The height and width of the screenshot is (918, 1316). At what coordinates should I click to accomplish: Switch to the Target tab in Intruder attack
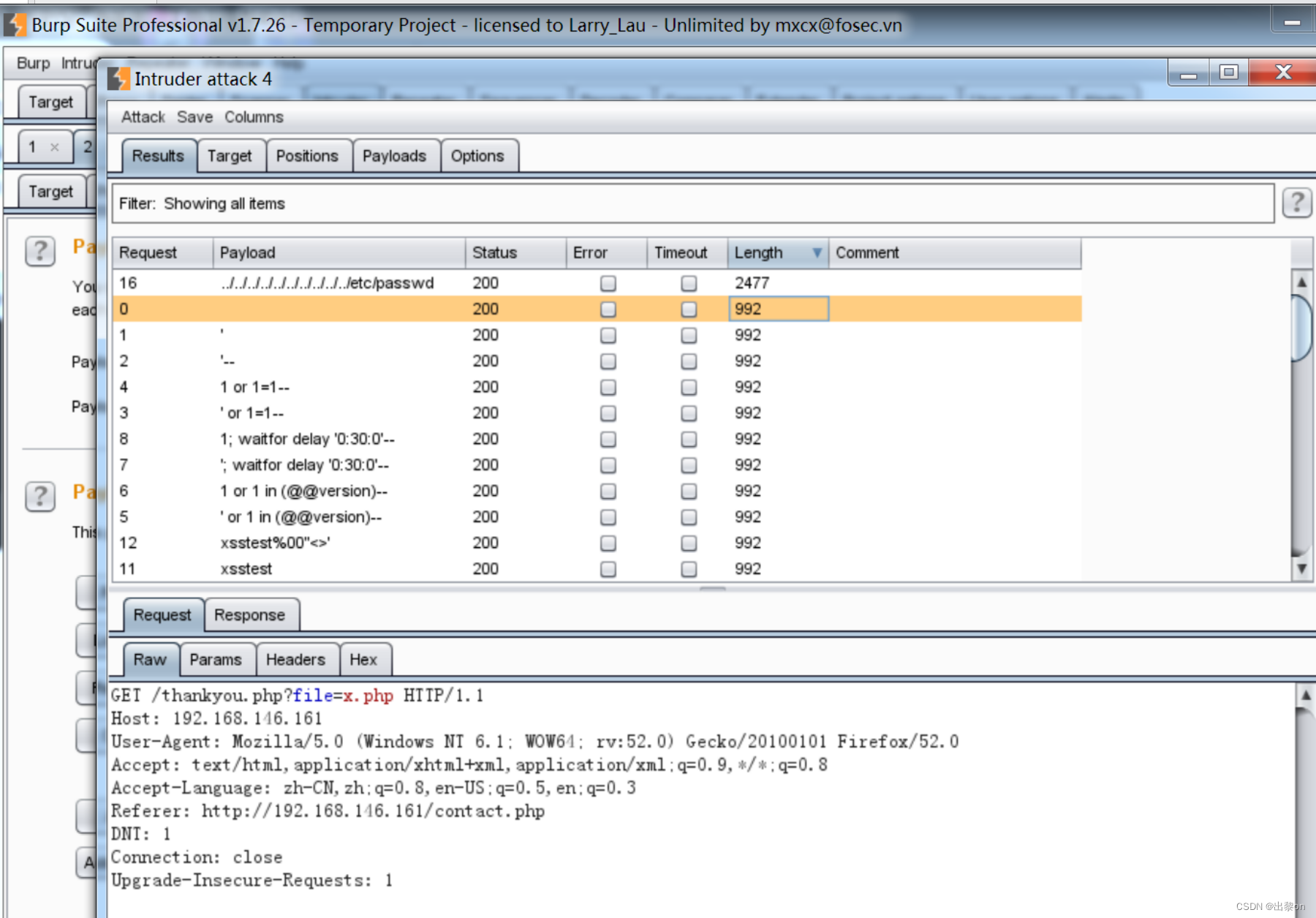[x=230, y=156]
